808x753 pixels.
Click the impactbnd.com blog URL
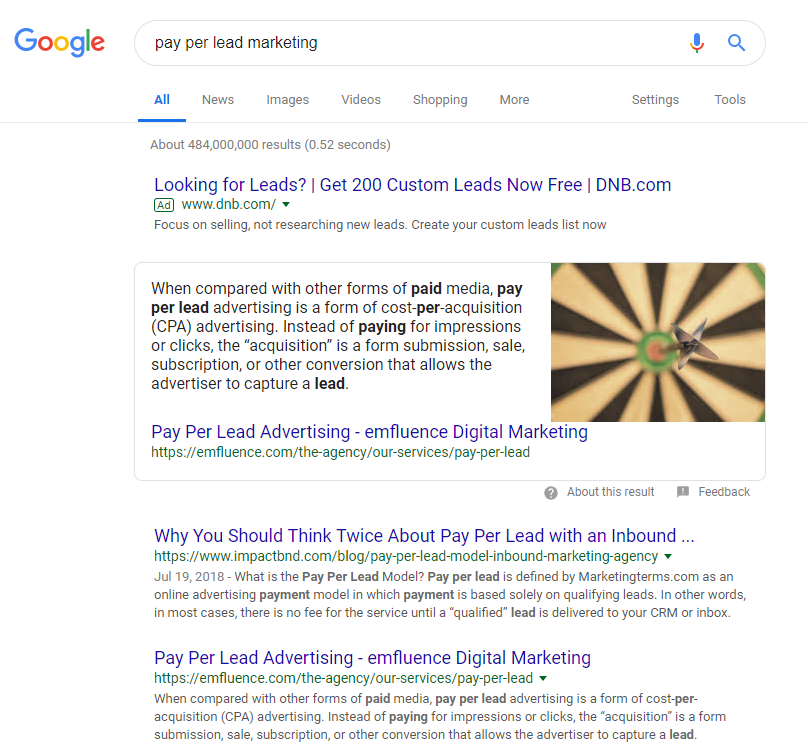tap(406, 556)
